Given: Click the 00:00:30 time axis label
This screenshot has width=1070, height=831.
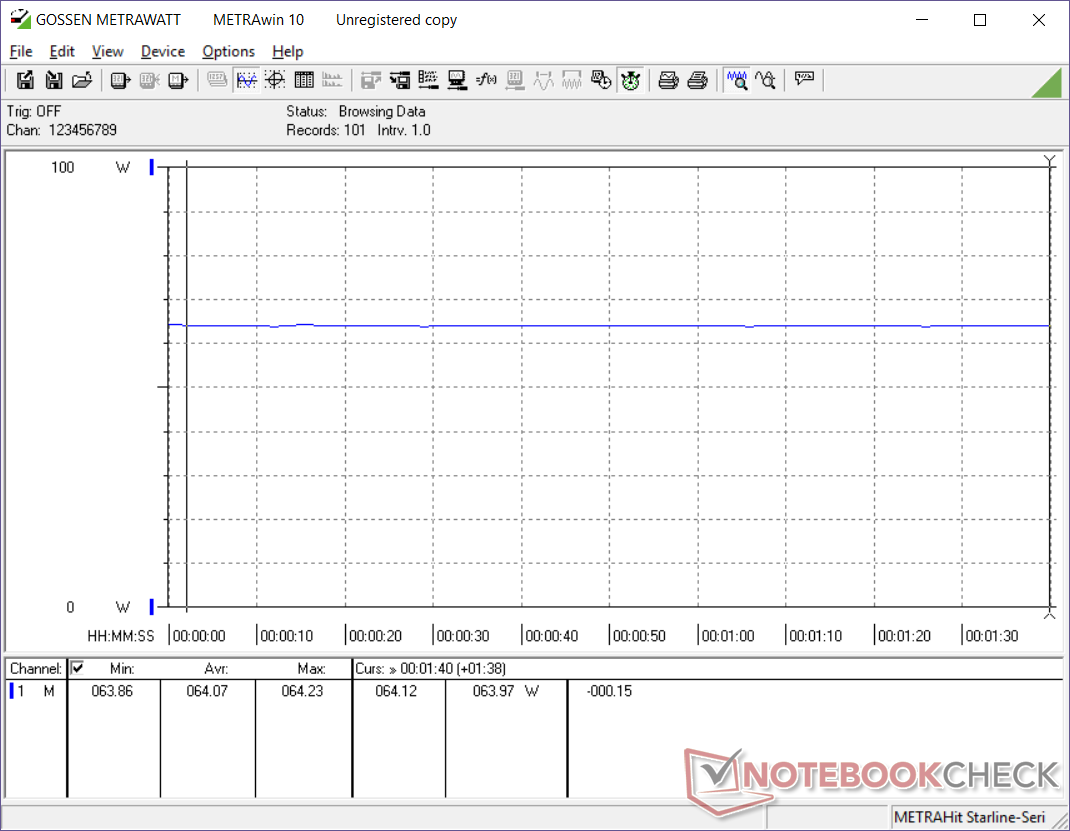Looking at the screenshot, I should tap(463, 636).
